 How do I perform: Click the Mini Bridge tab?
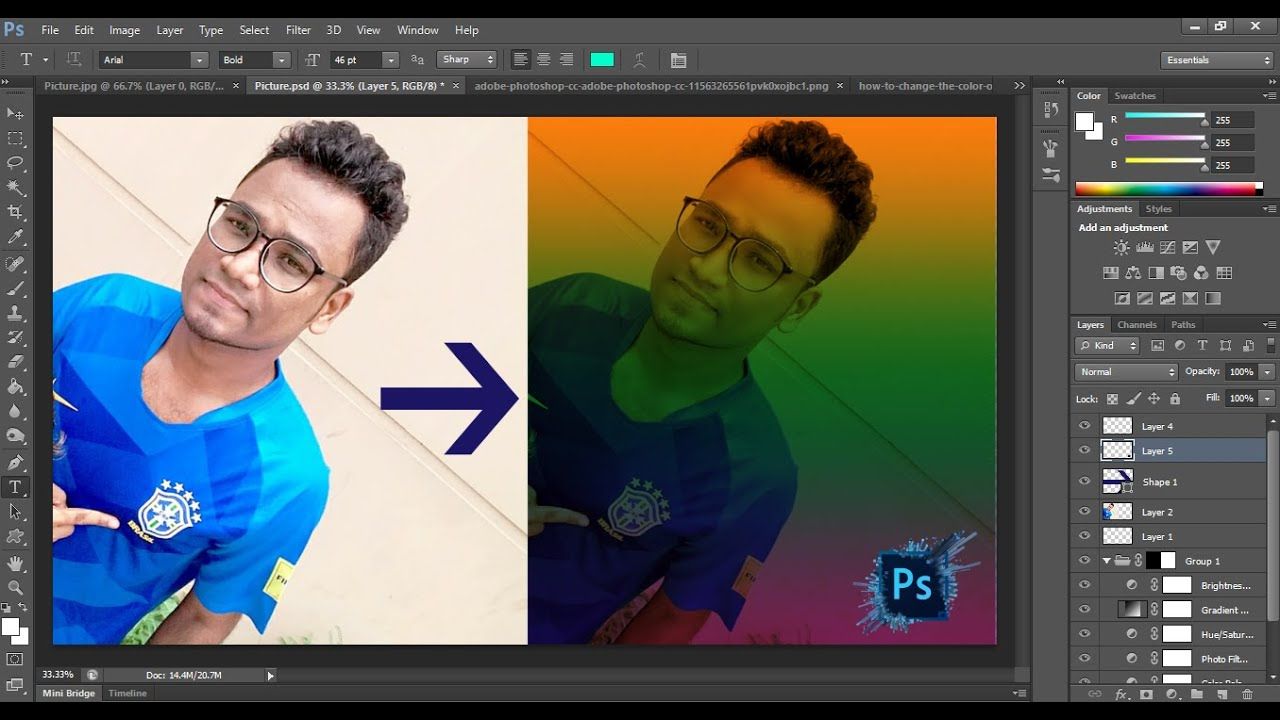[68, 693]
